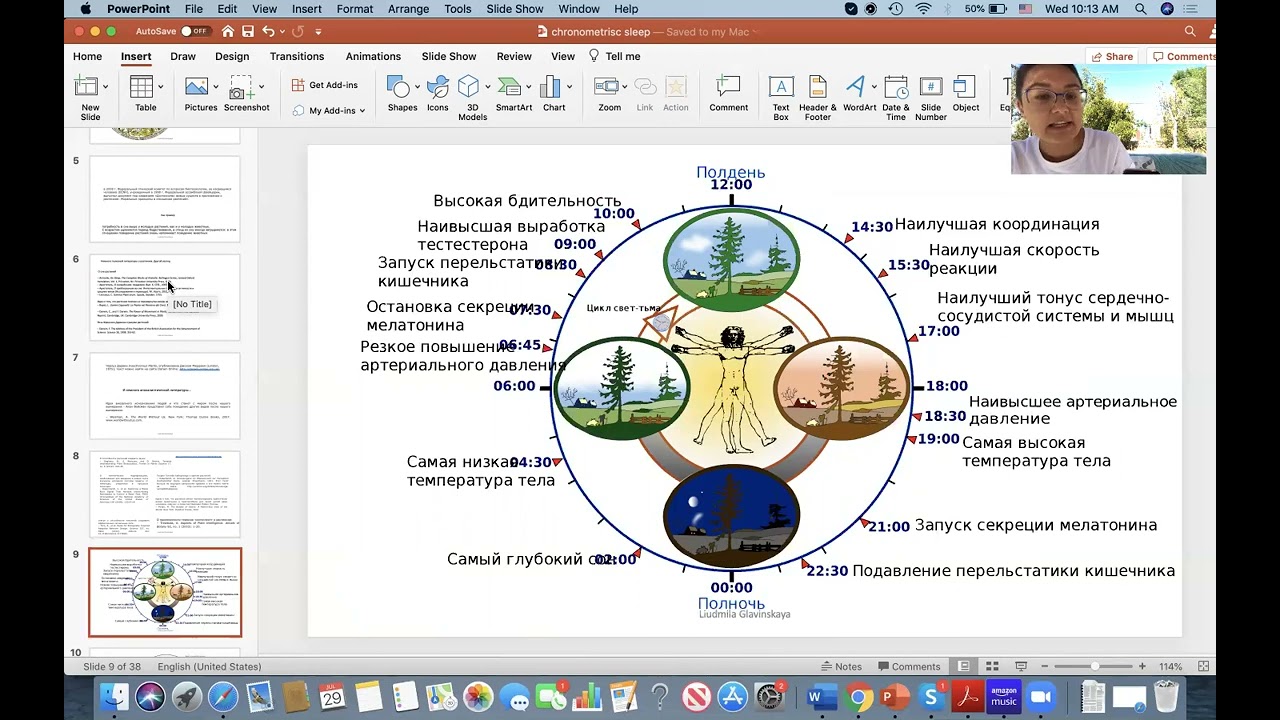Open the Screenshot dropdown arrow
The width and height of the screenshot is (1280, 720).
pos(261,88)
